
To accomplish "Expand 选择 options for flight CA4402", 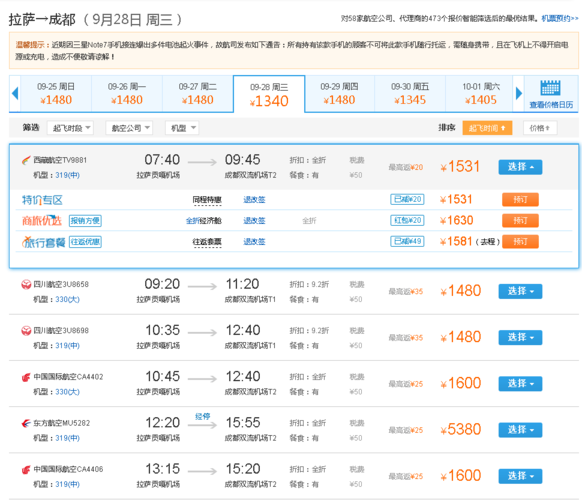I will pos(520,383).
